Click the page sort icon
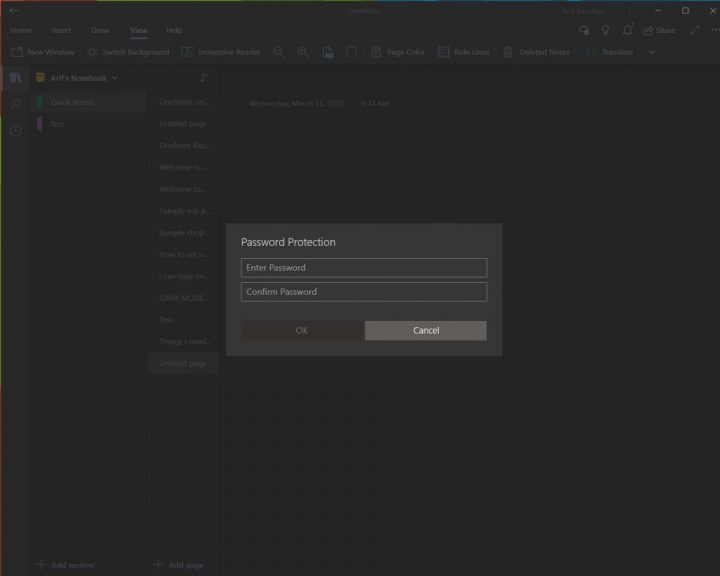 point(204,78)
